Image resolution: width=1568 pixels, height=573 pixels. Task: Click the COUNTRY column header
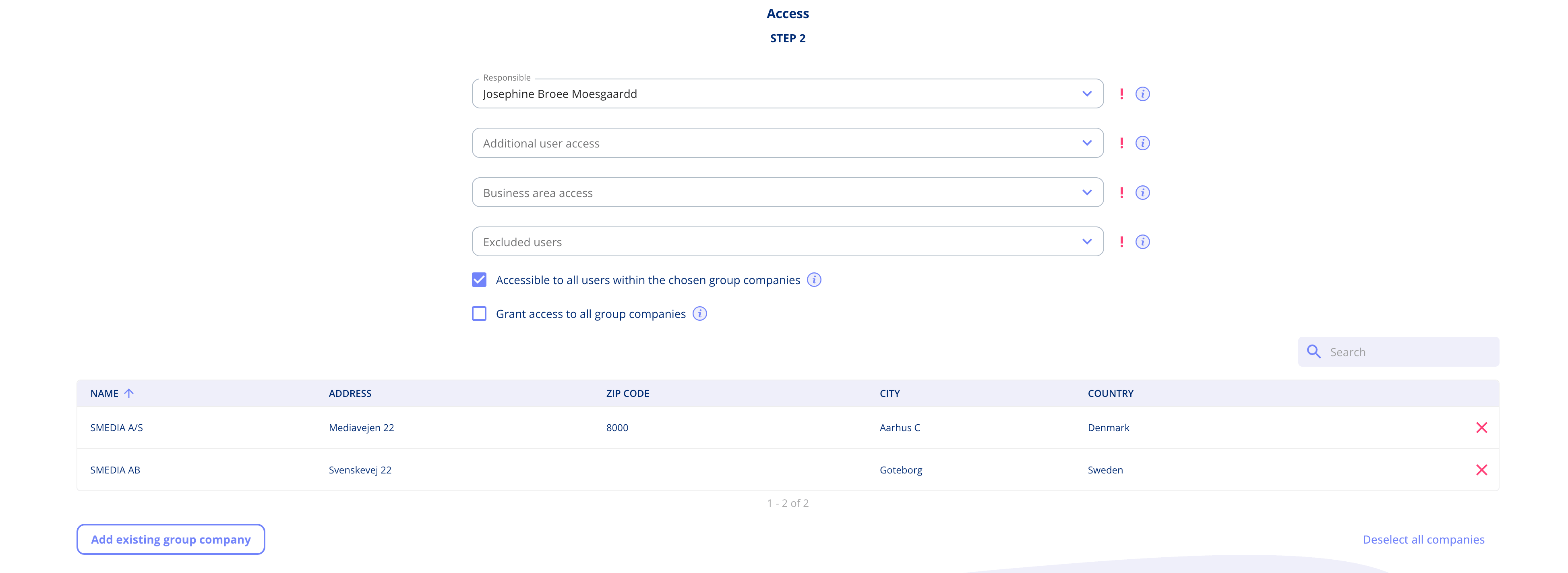click(1110, 393)
